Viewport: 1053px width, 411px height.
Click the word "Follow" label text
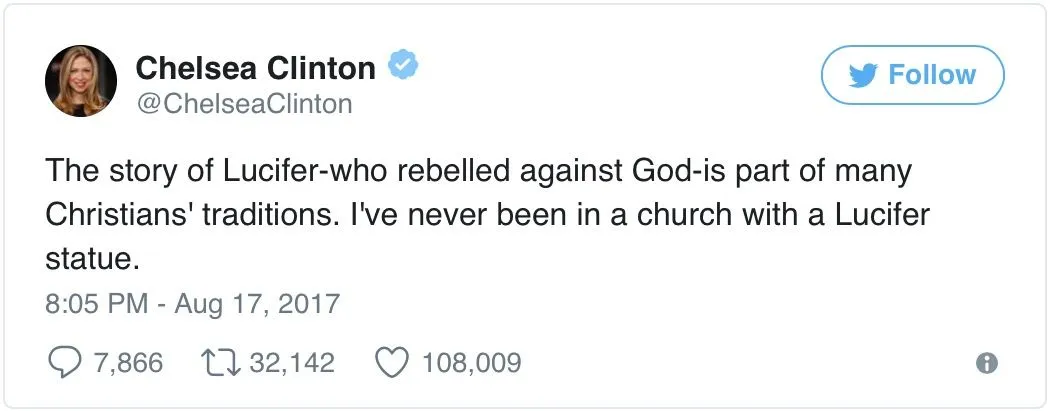tap(931, 75)
